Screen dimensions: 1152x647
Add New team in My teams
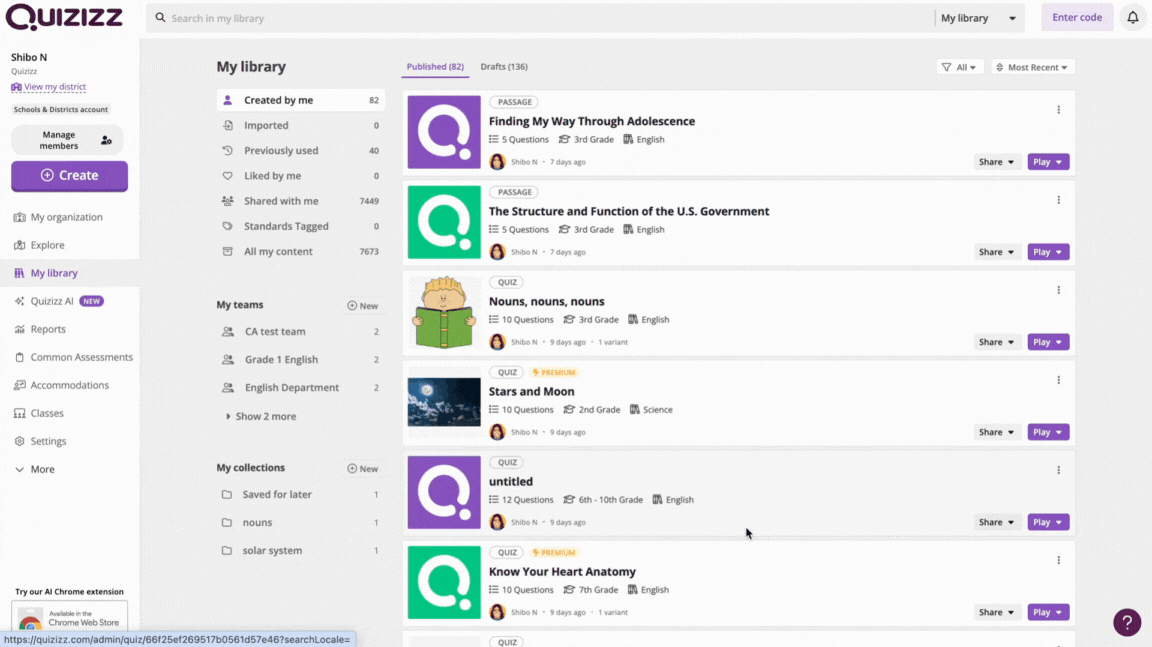click(362, 306)
